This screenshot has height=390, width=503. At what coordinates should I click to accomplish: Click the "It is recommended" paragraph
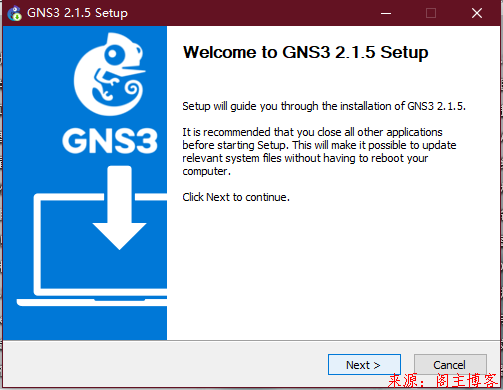(319, 152)
